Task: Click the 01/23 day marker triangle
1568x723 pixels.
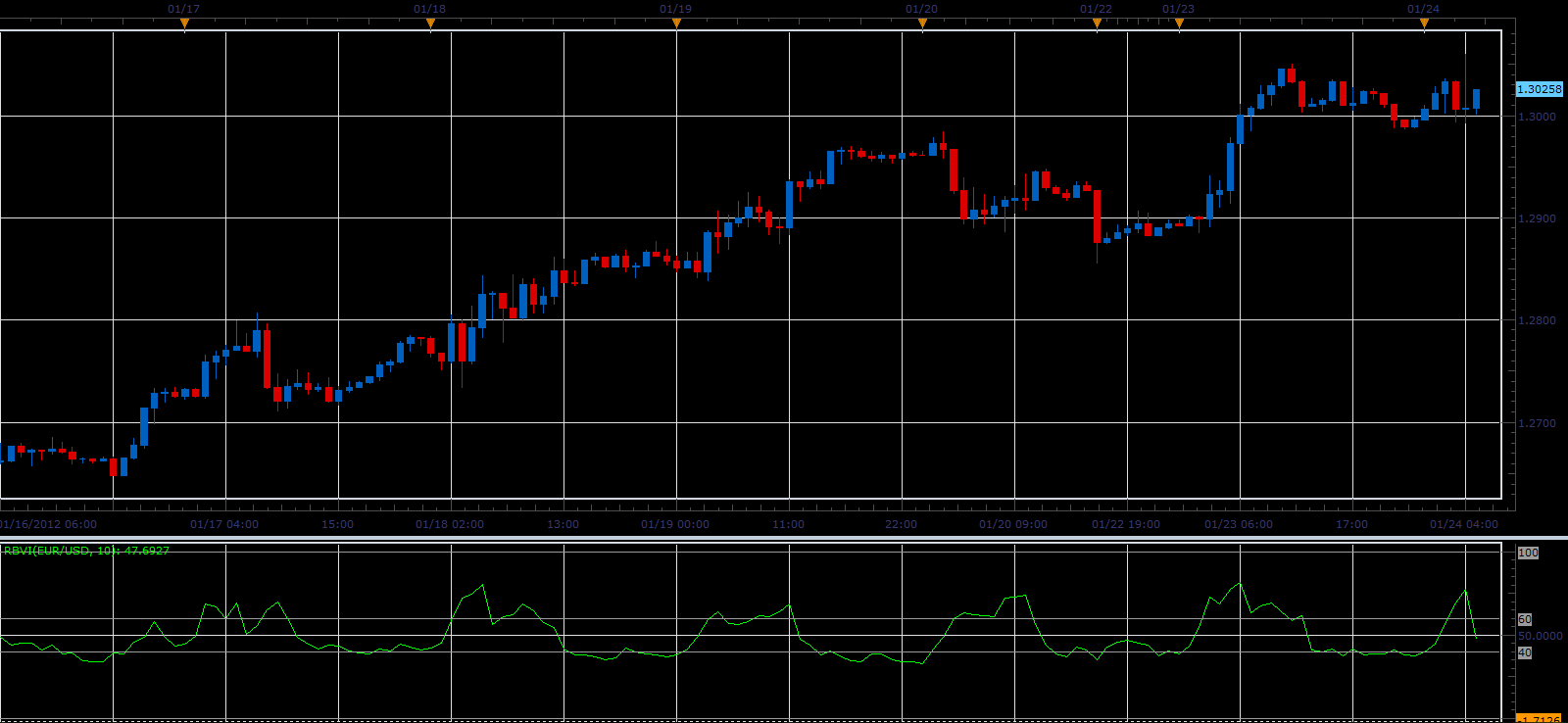Action: (x=1179, y=24)
